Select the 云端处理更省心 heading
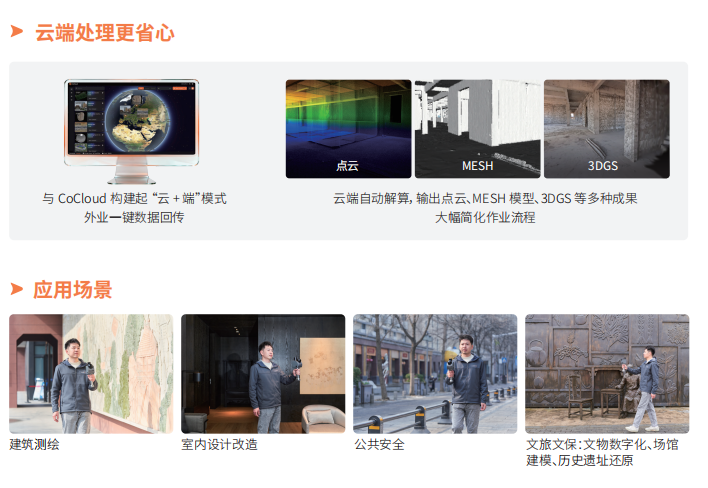The image size is (708, 488). (x=104, y=32)
